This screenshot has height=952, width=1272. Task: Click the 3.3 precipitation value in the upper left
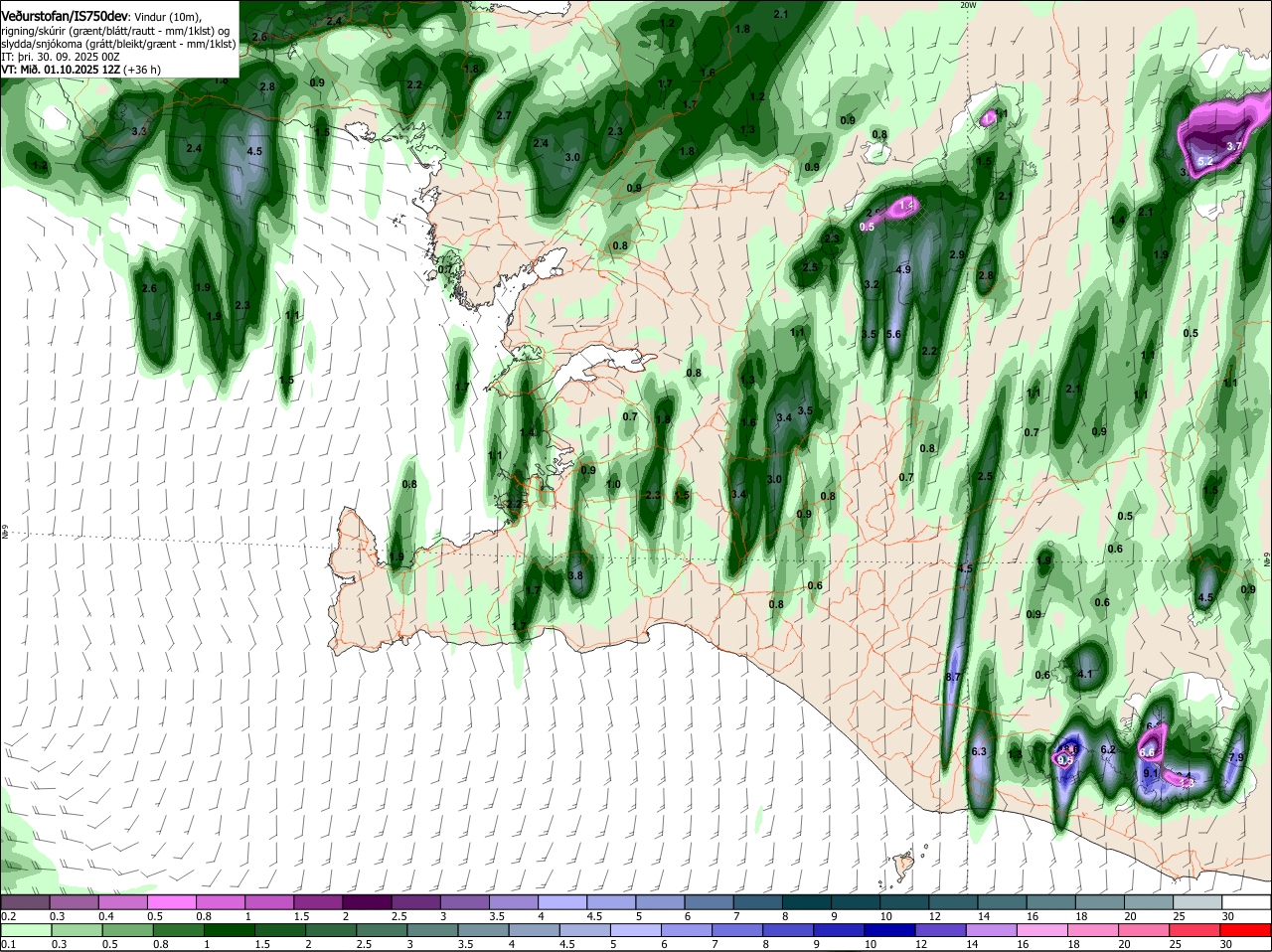(x=139, y=131)
